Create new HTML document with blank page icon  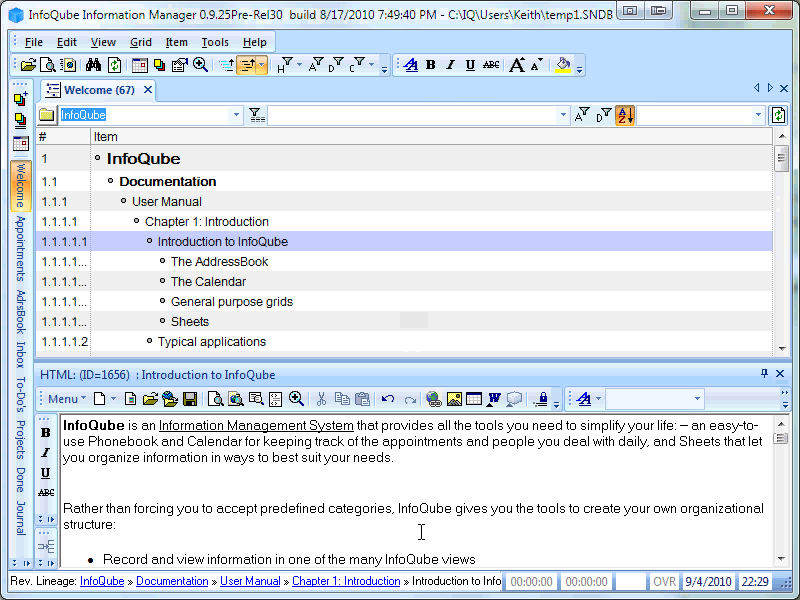99,399
